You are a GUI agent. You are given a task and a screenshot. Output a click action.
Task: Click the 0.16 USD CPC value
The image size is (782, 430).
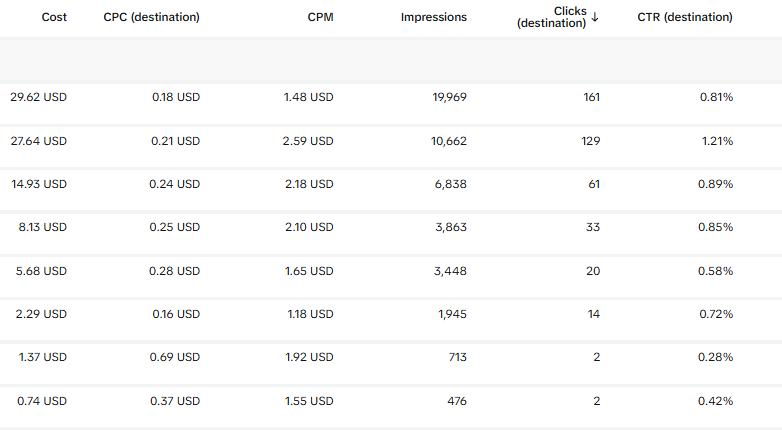(176, 314)
